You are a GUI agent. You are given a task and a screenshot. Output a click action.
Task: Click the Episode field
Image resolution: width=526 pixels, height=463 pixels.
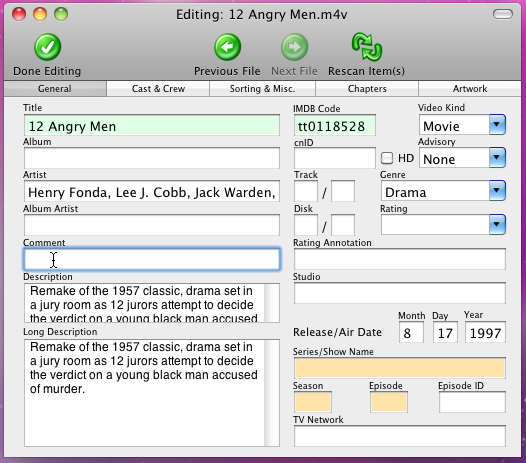click(x=389, y=402)
